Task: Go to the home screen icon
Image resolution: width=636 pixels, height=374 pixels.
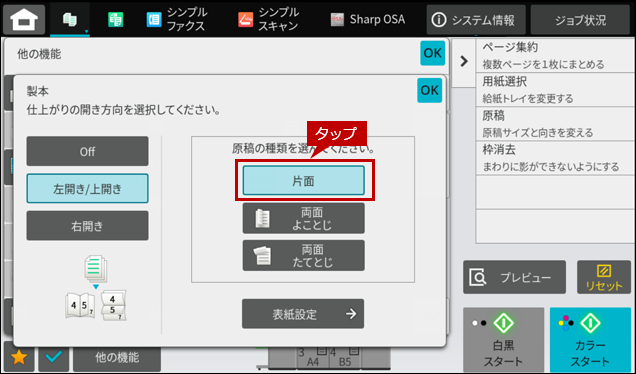Action: 24,19
